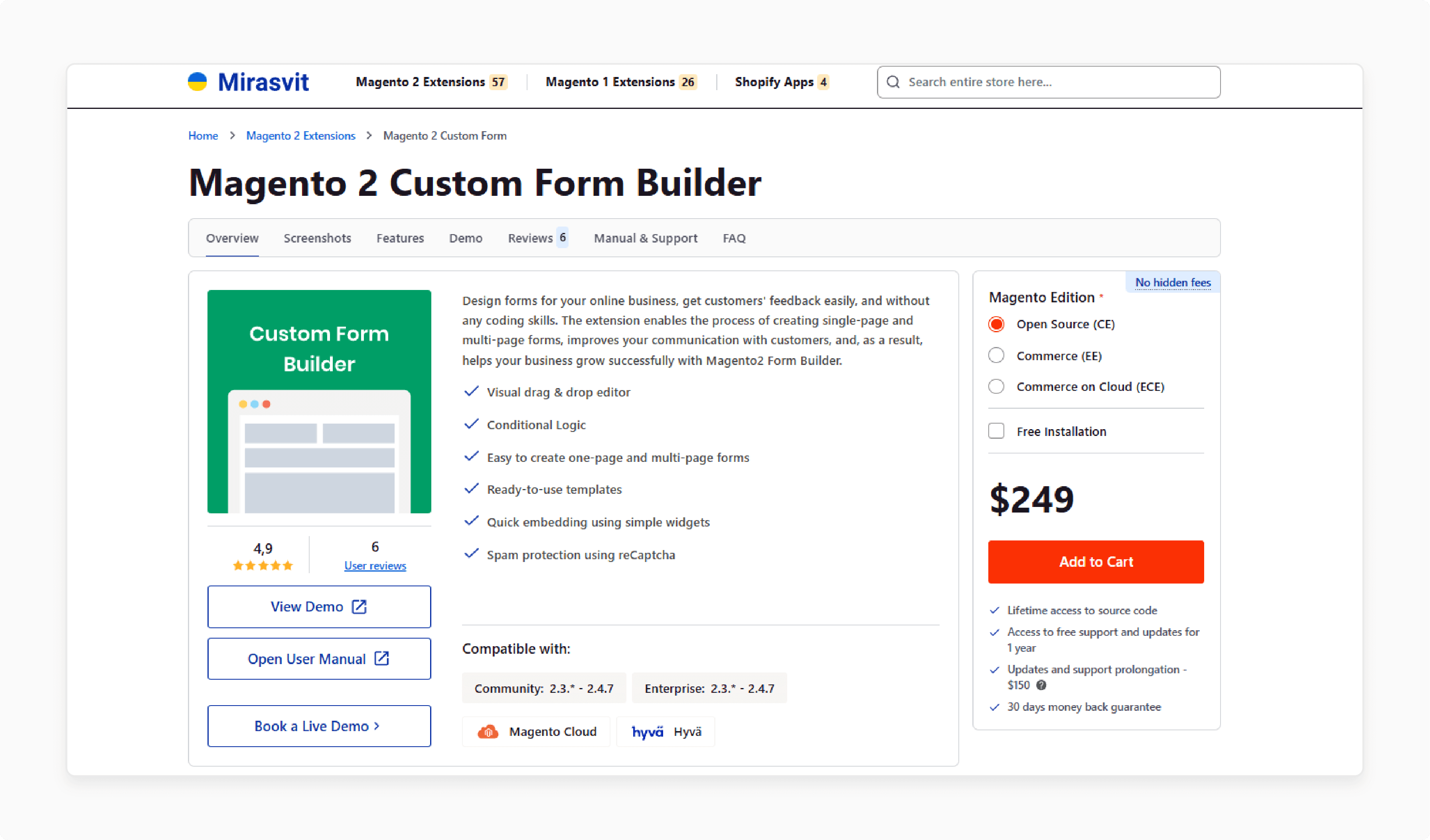Click the Community: 2.3.* - 2.4.7 badge
This screenshot has width=1430, height=840.
click(543, 688)
